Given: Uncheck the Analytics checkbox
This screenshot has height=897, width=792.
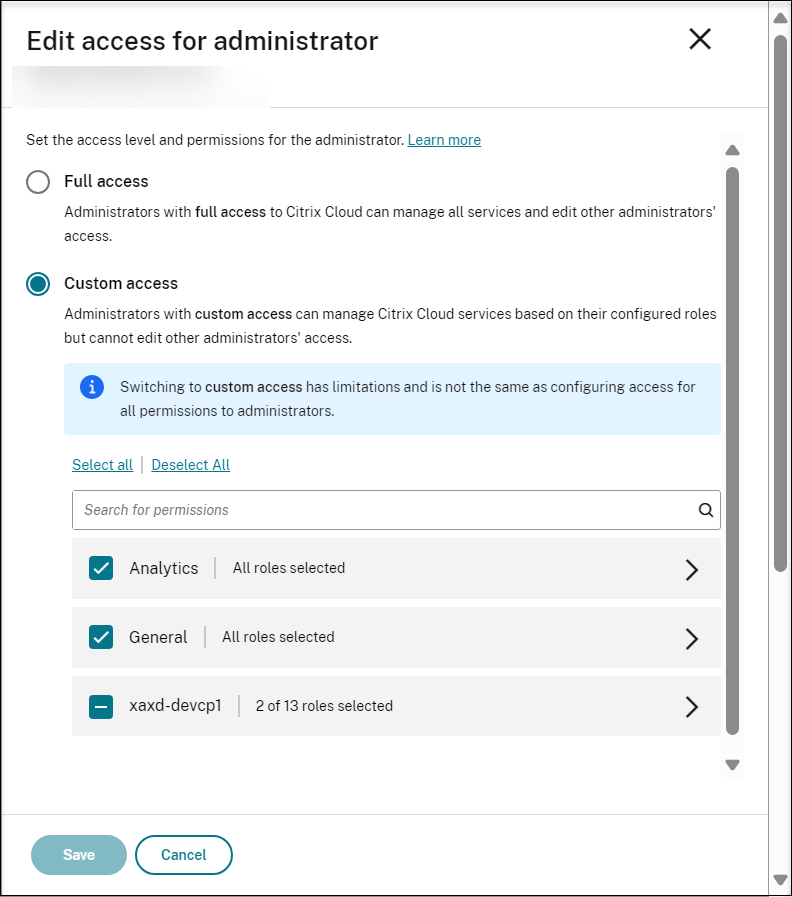Looking at the screenshot, I should (x=101, y=568).
